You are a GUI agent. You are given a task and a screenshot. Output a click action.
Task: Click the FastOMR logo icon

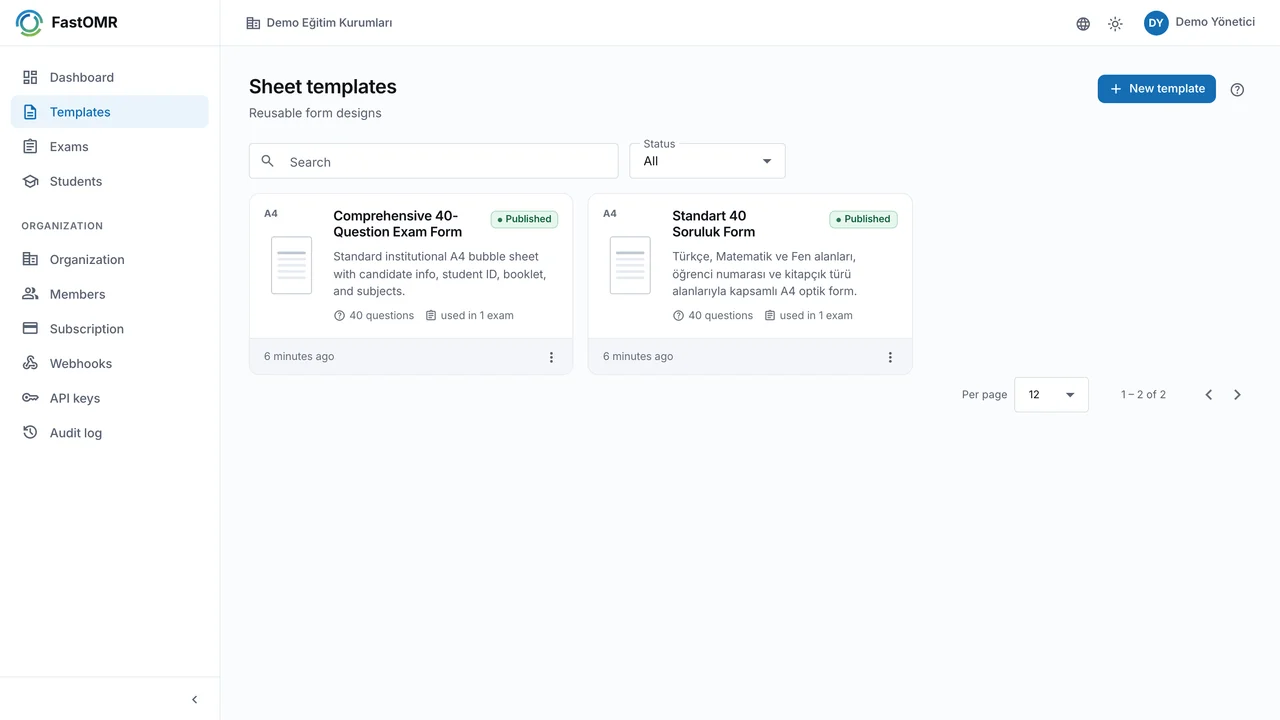[29, 22]
